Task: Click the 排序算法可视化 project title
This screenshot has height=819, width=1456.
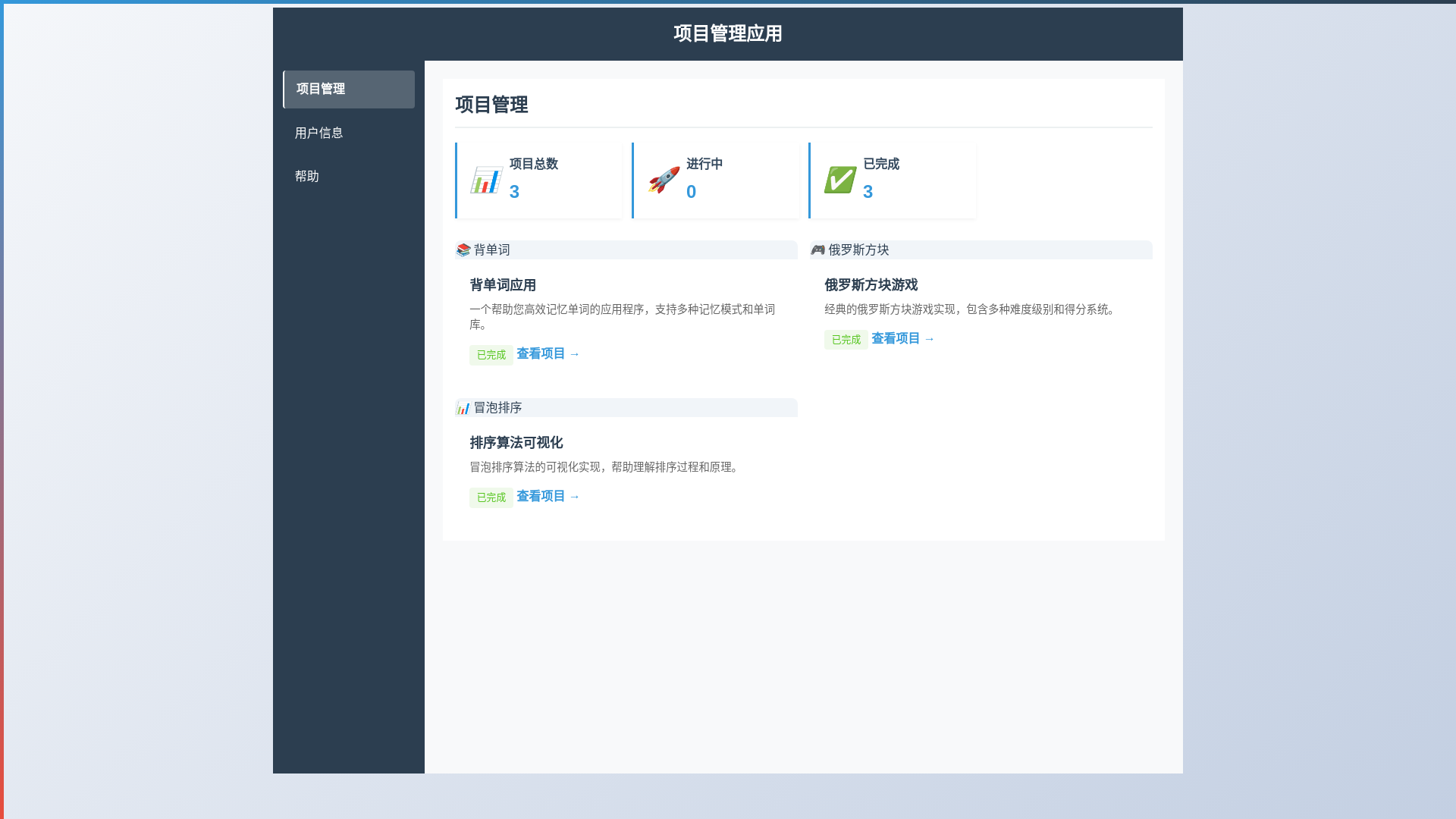Action: coord(516,443)
